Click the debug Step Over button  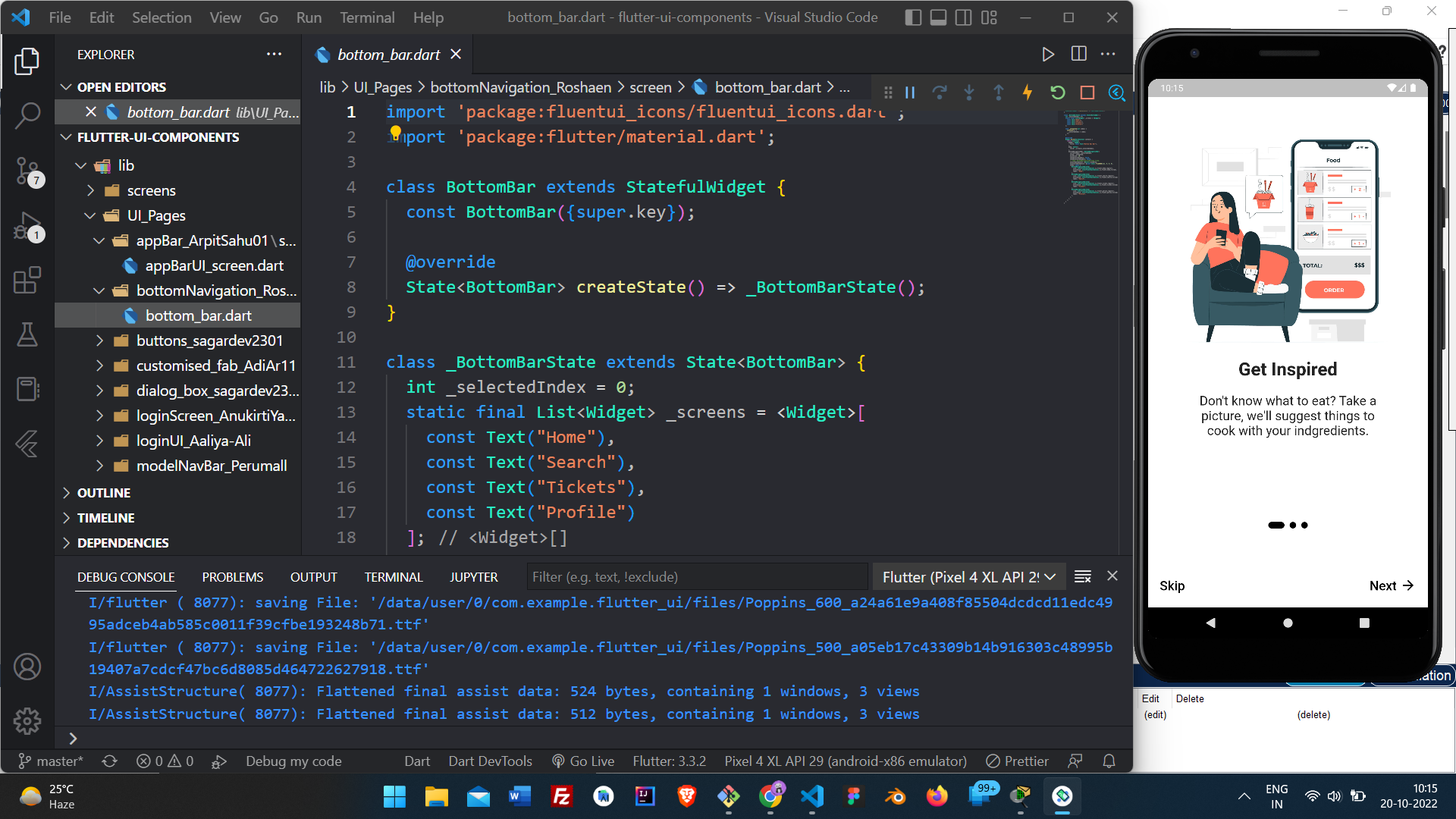tap(940, 93)
